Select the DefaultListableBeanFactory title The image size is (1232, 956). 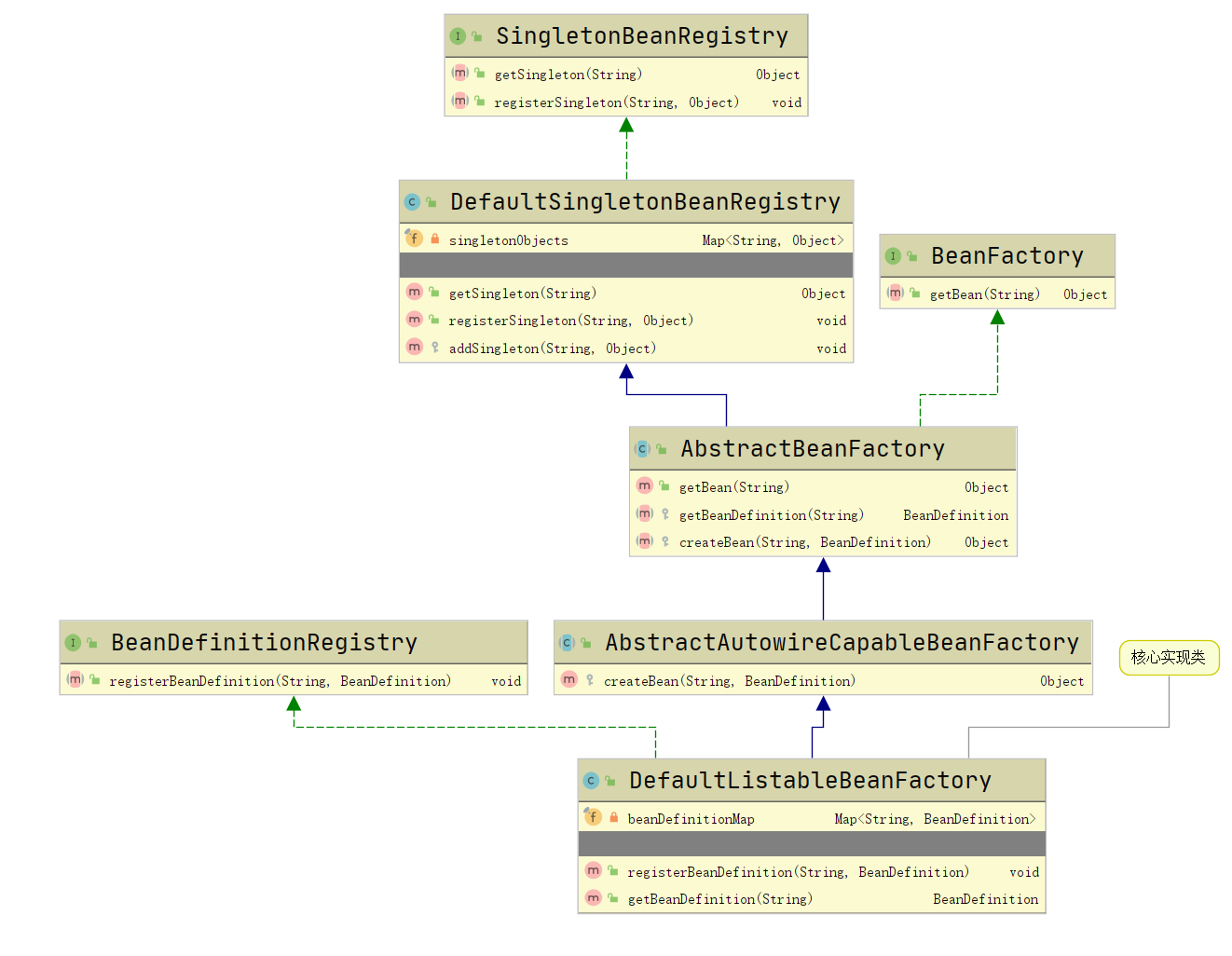[x=811, y=781]
